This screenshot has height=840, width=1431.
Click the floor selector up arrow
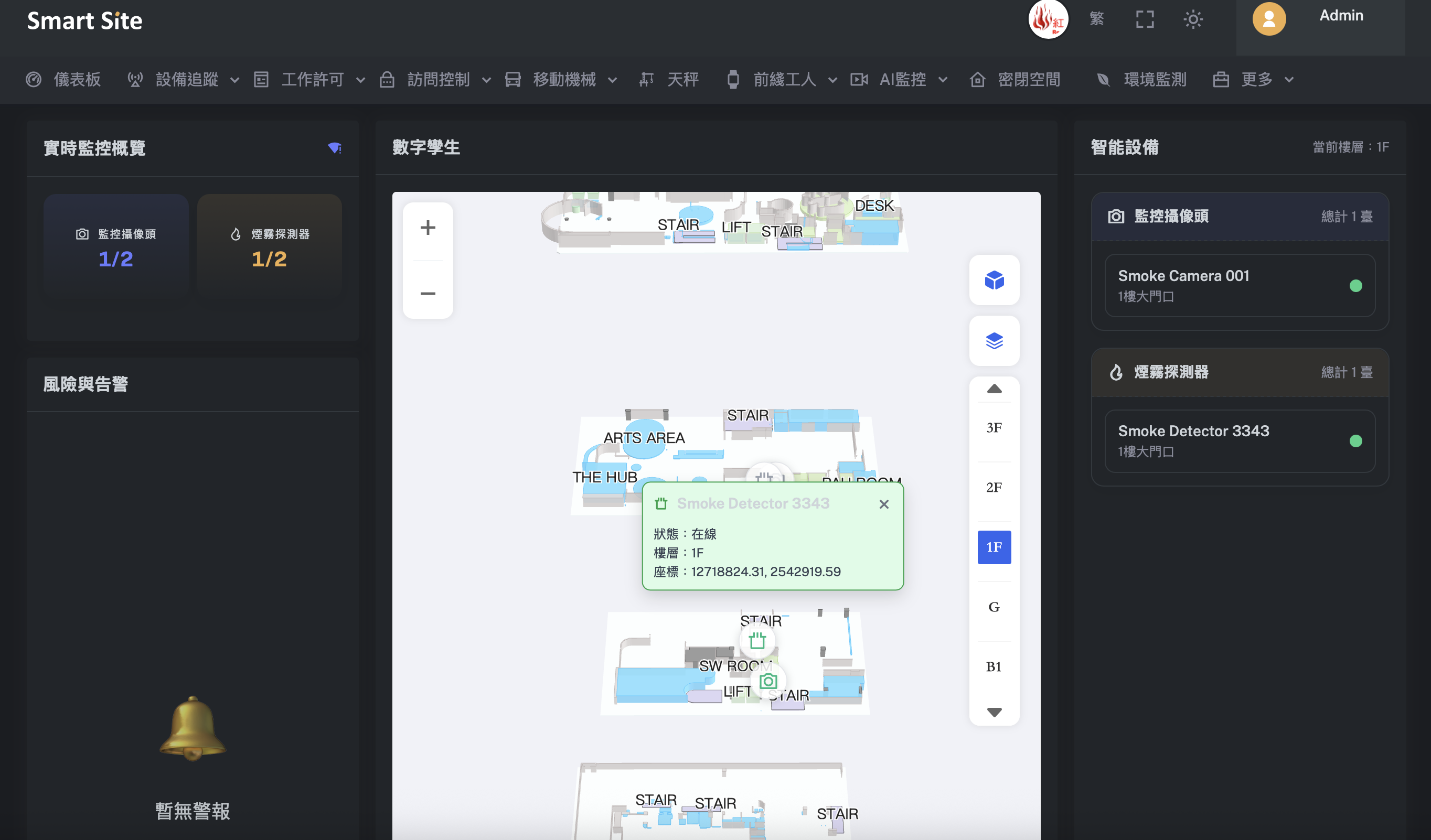(994, 390)
